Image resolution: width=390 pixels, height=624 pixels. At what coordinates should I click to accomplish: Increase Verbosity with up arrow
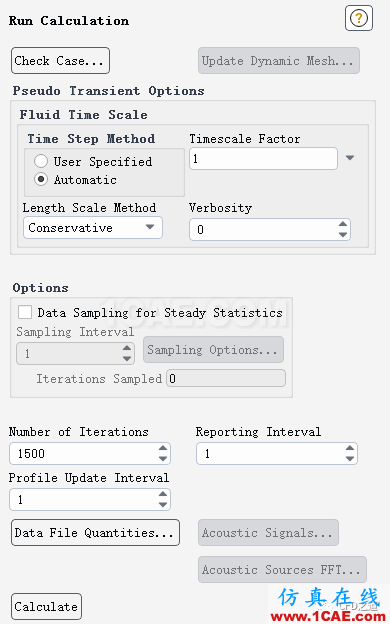343,224
